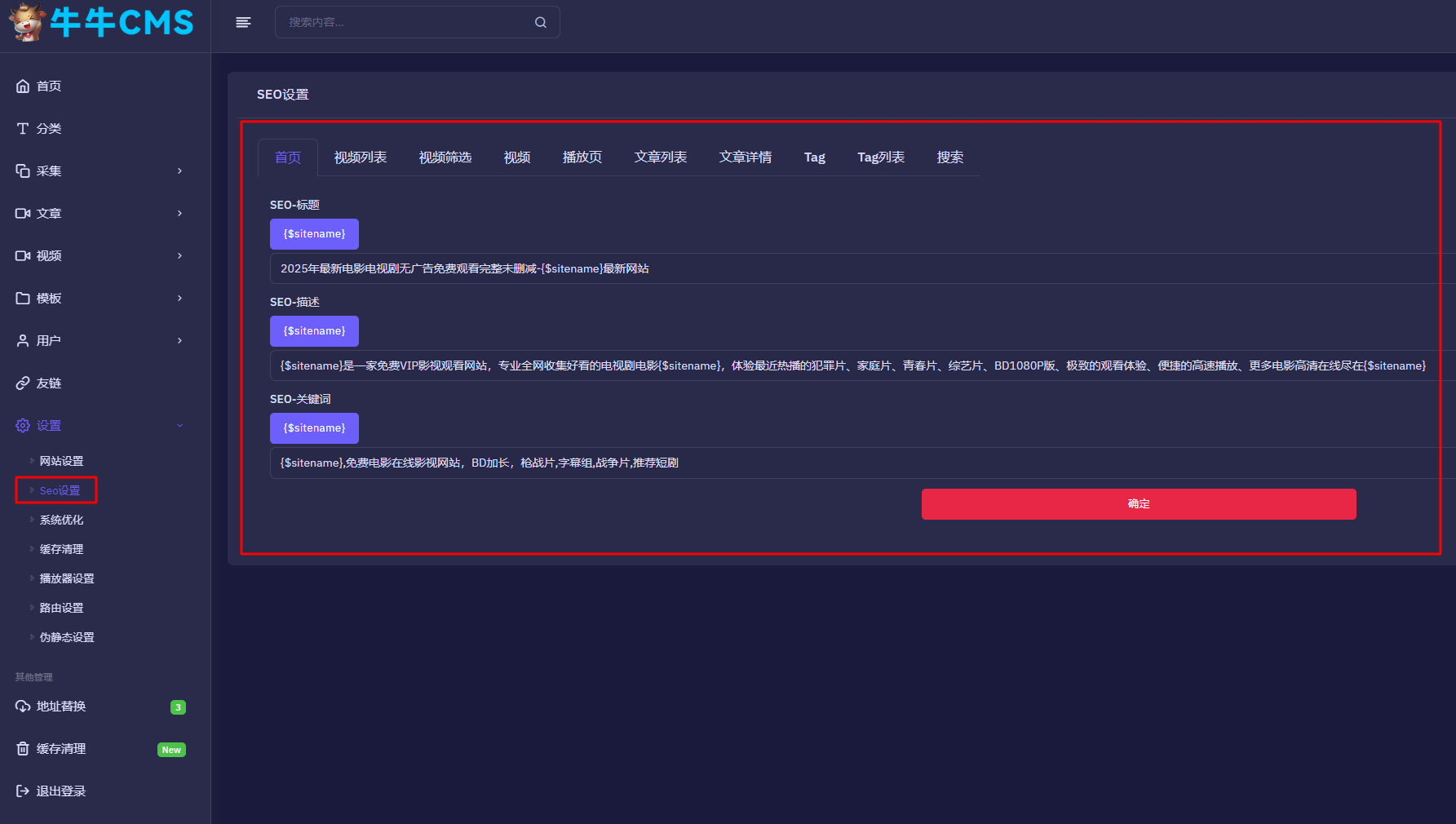Switch to the 视频列表 tab
The image size is (1456, 824).
tap(360, 157)
